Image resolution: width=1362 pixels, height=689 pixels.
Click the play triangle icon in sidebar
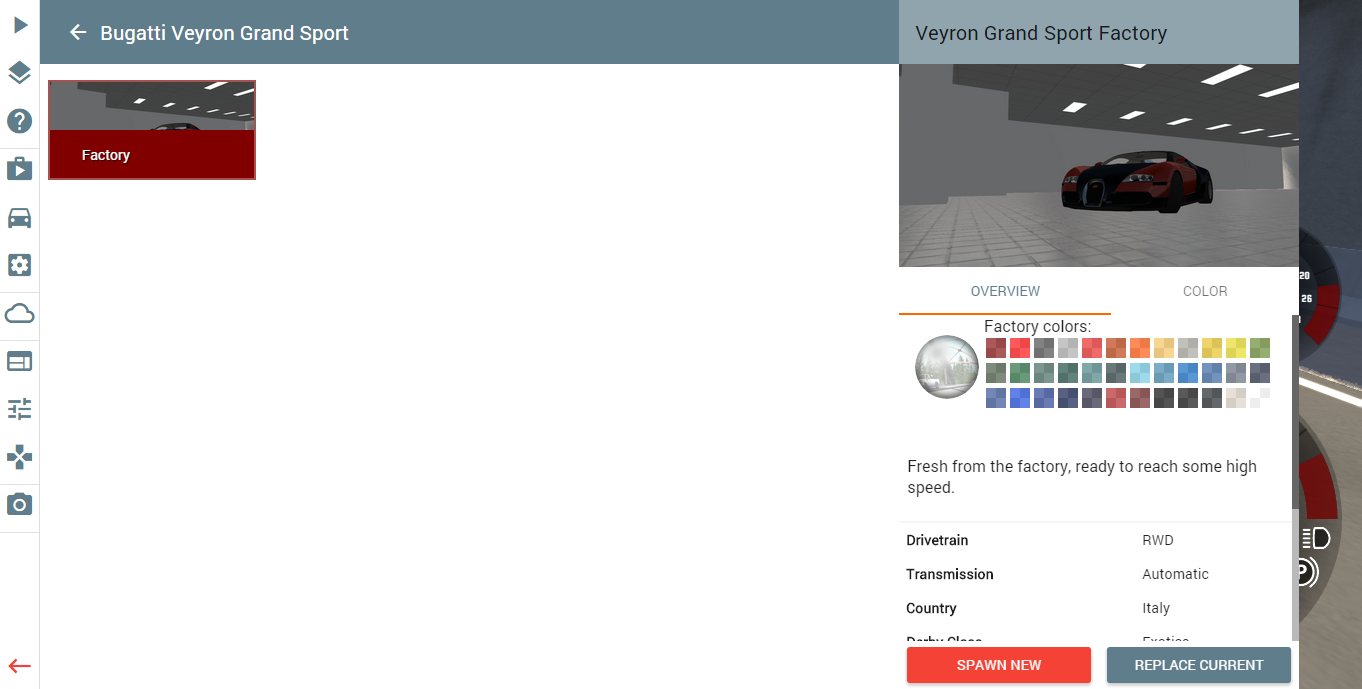pos(20,25)
